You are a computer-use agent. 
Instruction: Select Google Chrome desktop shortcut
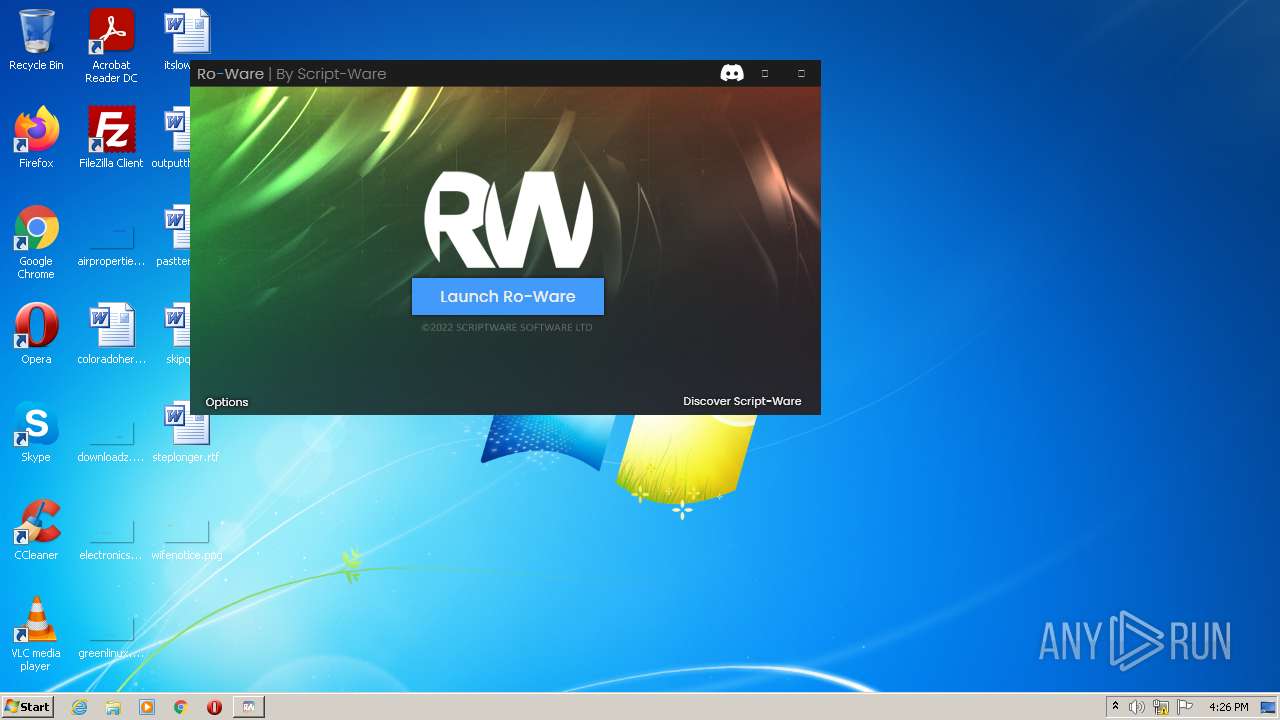pos(36,242)
